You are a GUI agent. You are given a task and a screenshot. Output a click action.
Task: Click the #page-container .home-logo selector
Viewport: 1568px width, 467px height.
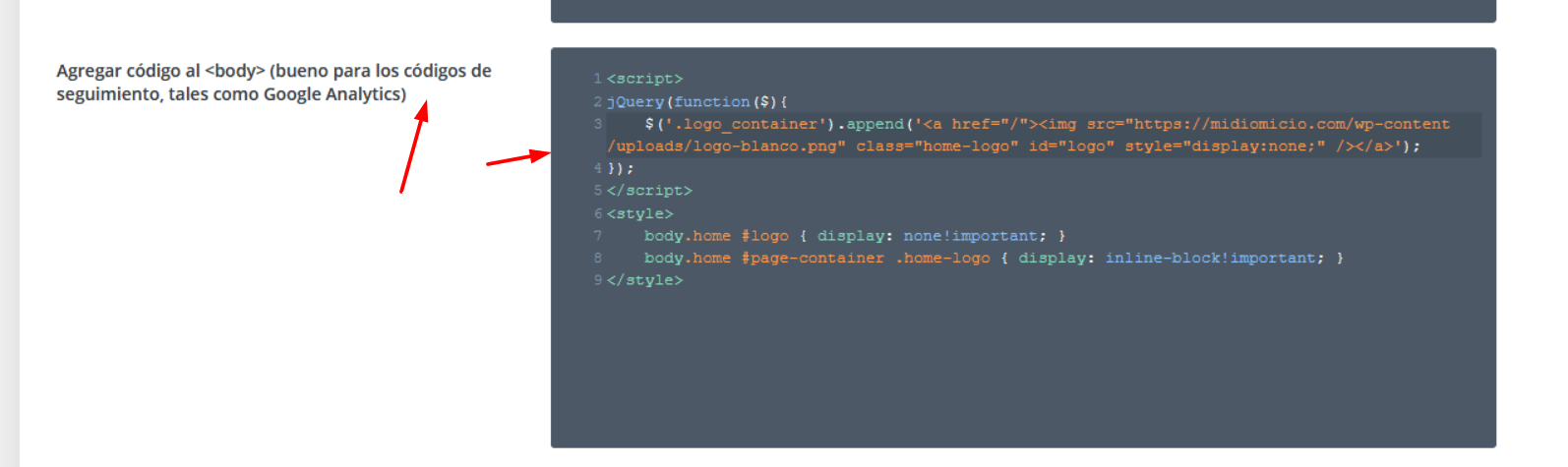pyautogui.click(x=866, y=258)
